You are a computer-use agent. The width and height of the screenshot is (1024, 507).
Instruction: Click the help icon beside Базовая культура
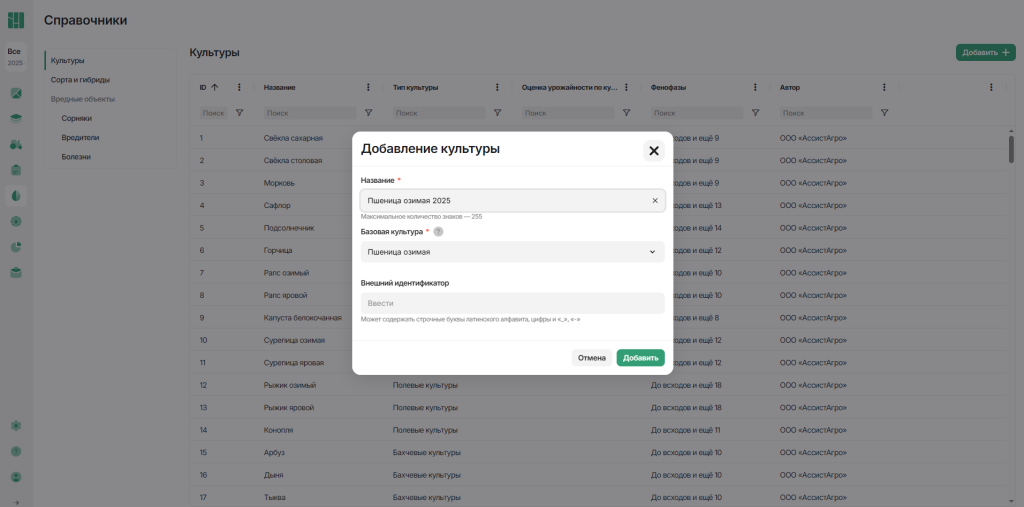point(438,232)
